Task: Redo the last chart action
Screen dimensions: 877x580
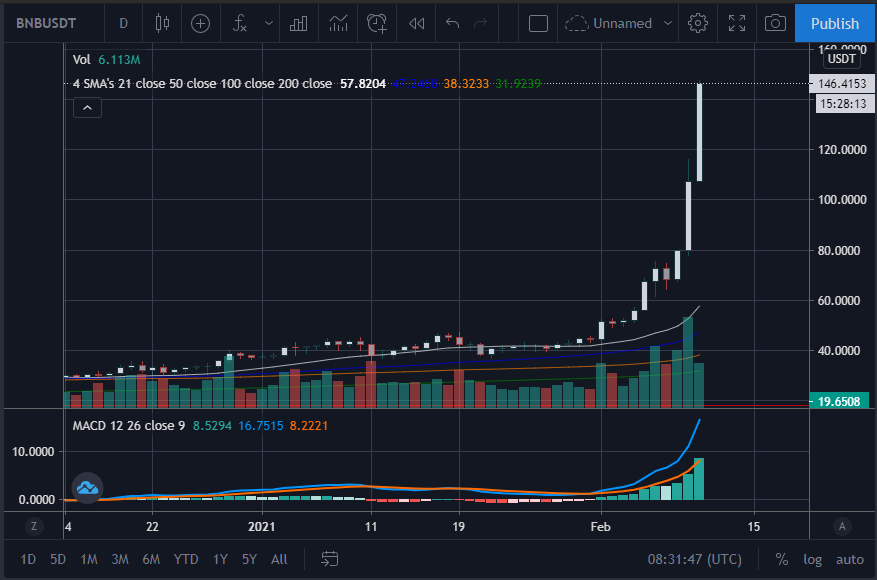Action: (x=480, y=23)
